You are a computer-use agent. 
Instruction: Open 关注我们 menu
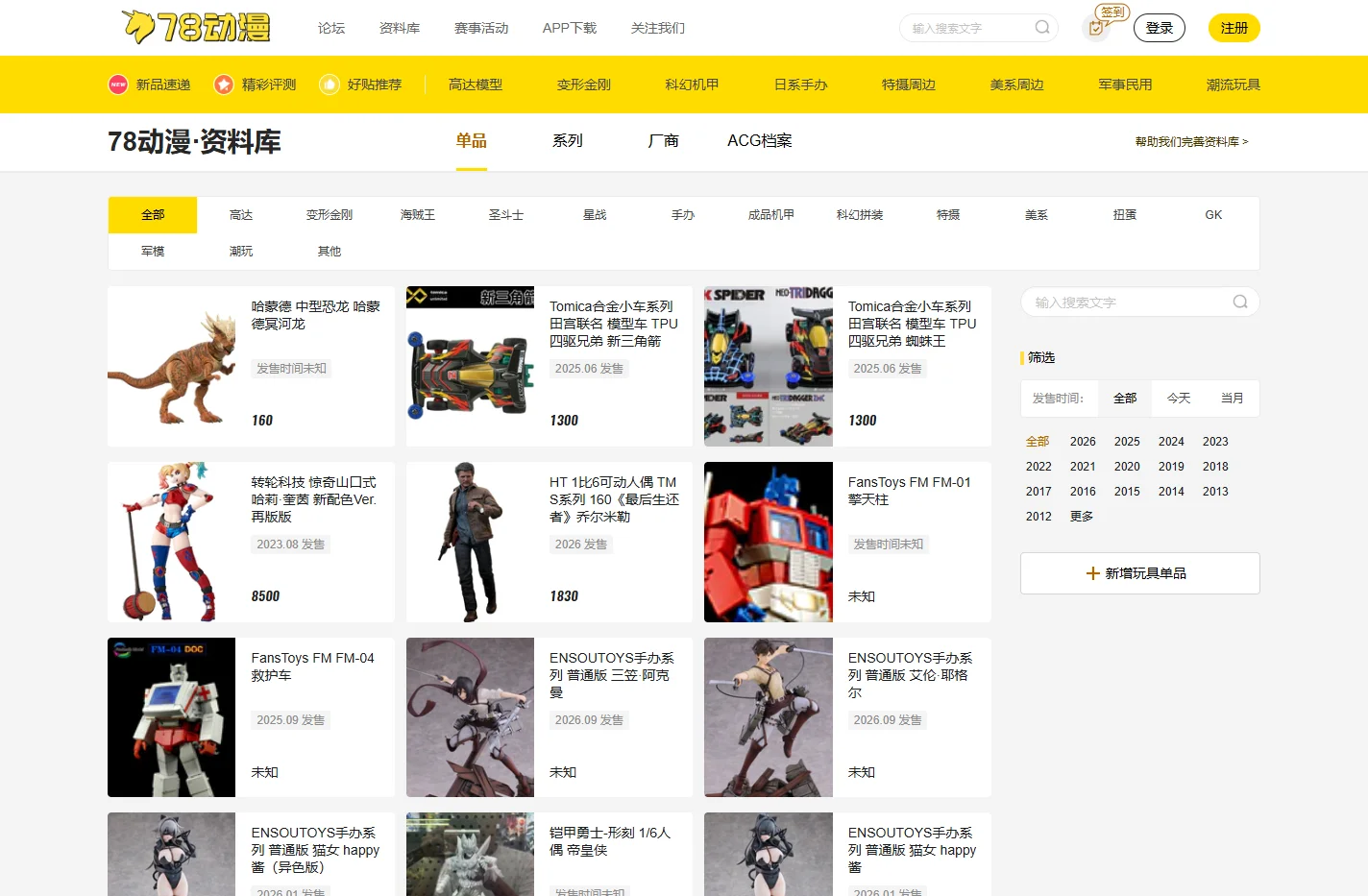point(658,28)
